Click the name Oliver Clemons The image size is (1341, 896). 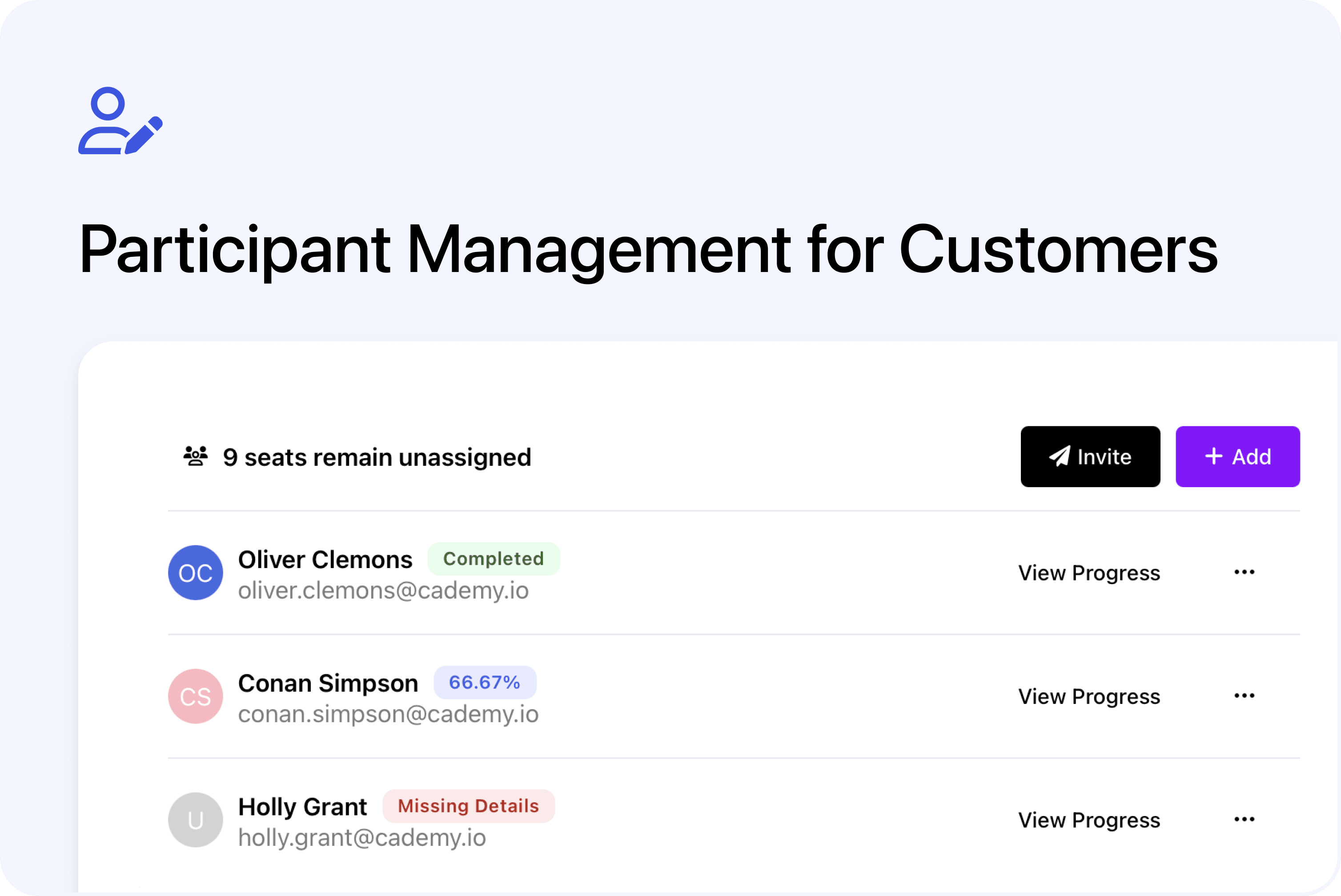[x=325, y=560]
